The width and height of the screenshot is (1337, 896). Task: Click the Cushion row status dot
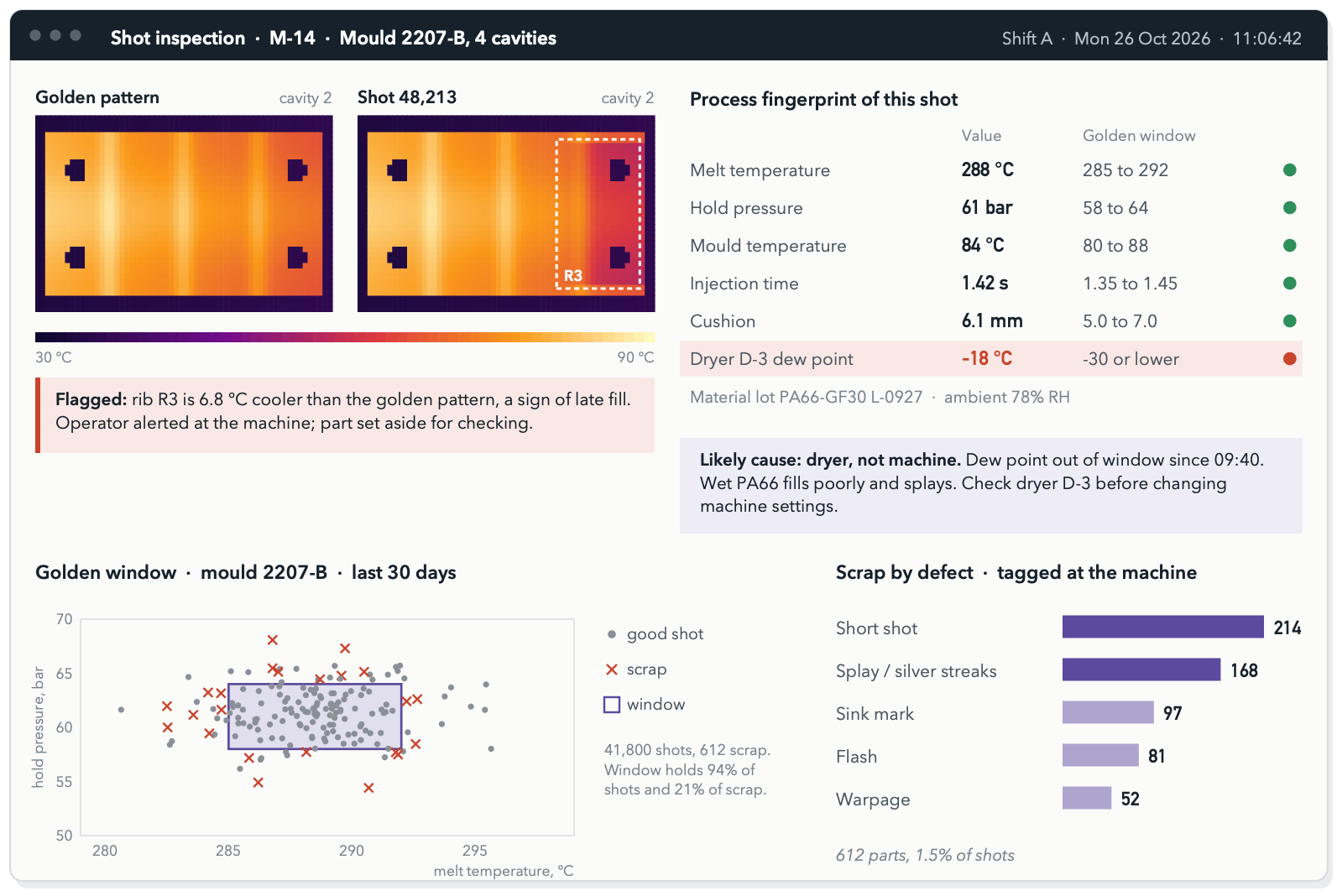click(1290, 321)
